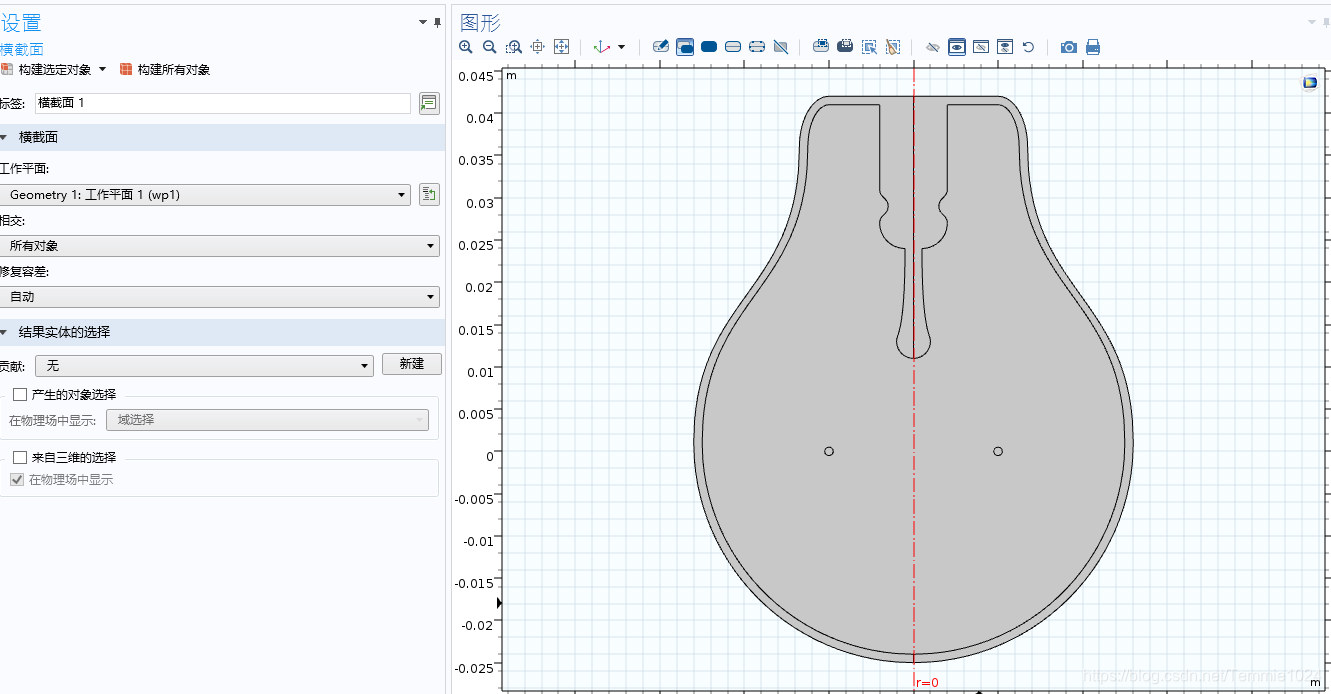Click the 图形 panel title
Image resolution: width=1331 pixels, height=694 pixels.
pos(480,23)
